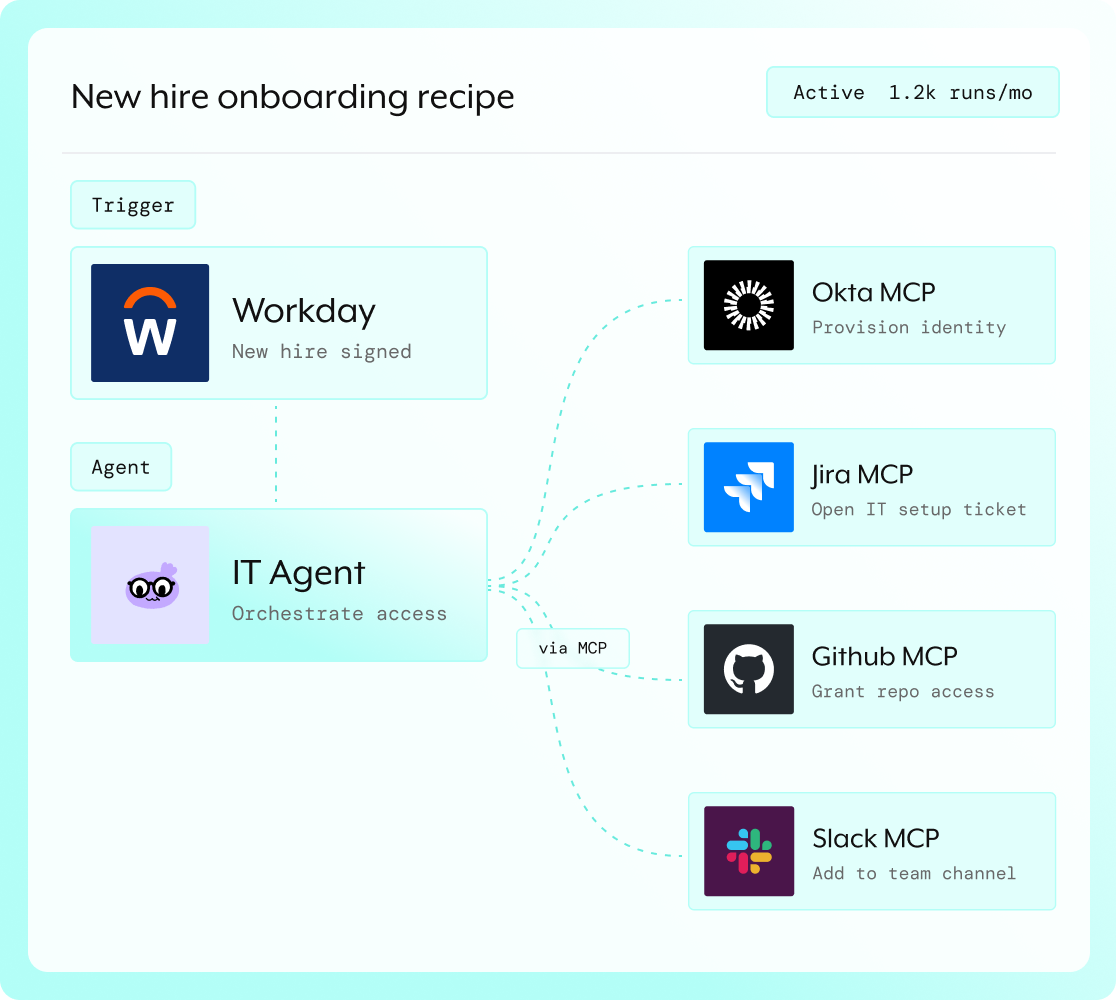Click the Workday card title

[x=304, y=311]
